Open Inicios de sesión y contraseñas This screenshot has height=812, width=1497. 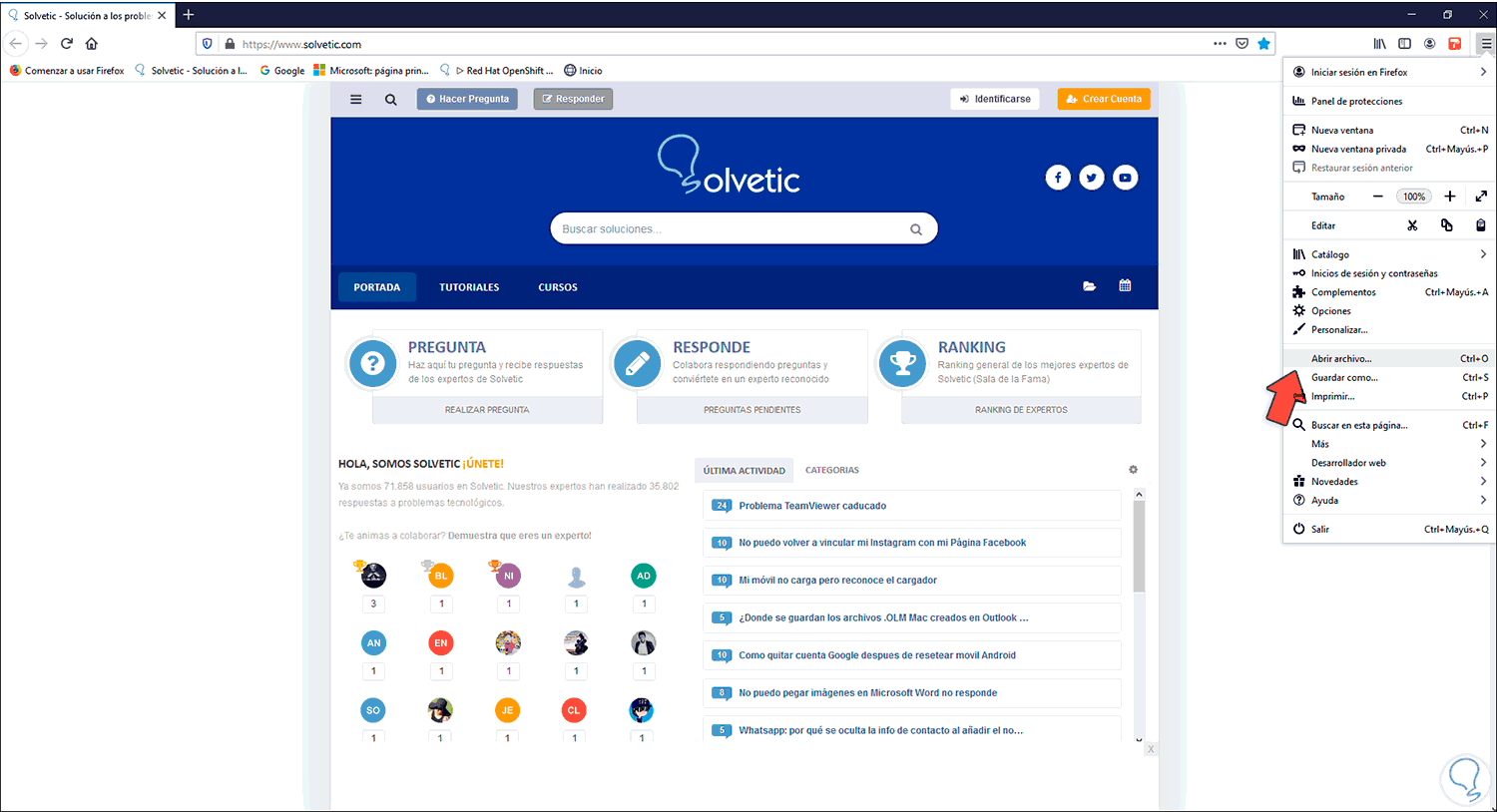[x=1390, y=273]
